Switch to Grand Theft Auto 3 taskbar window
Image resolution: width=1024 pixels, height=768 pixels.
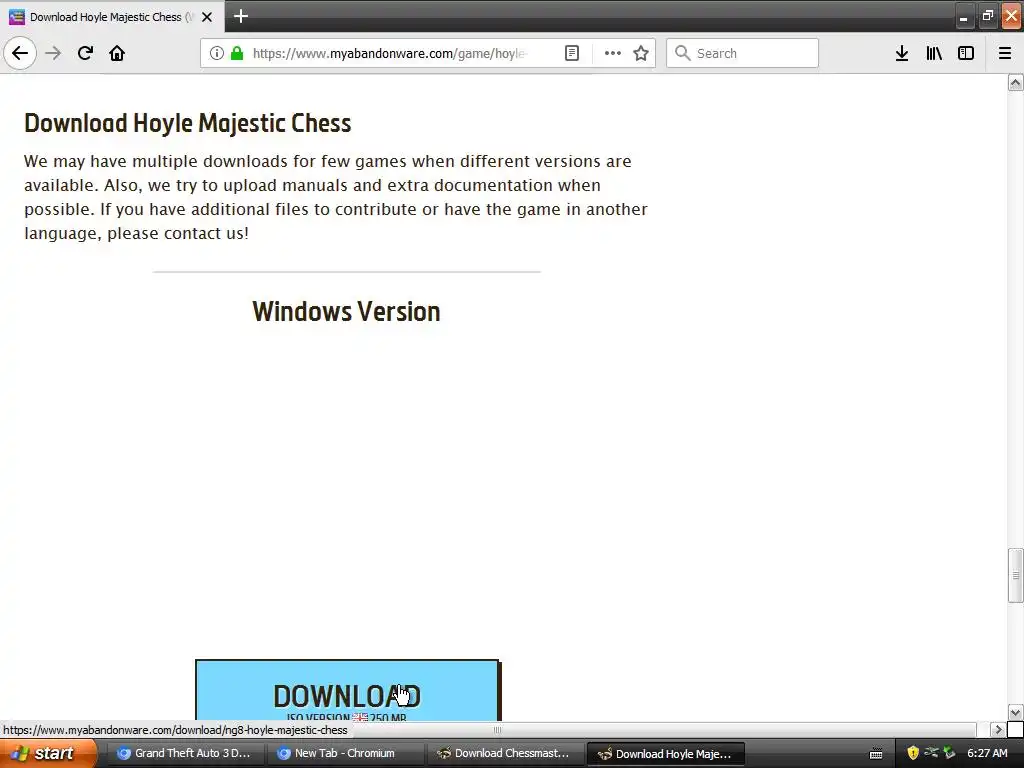pyautogui.click(x=184, y=753)
